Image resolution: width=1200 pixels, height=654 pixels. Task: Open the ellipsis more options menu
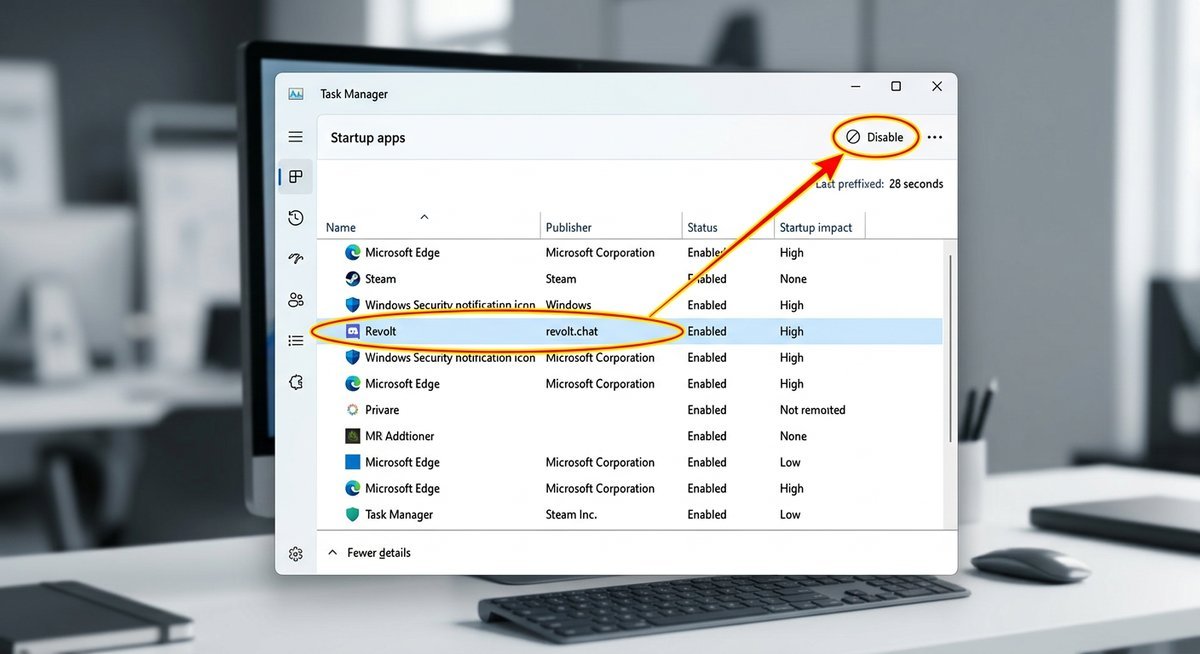point(934,136)
